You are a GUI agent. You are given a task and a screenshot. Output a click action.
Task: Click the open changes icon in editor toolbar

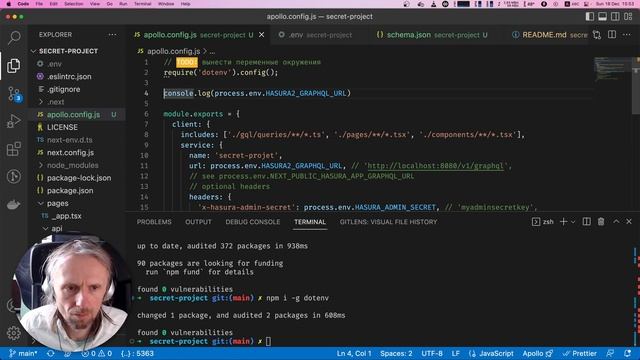[597, 35]
